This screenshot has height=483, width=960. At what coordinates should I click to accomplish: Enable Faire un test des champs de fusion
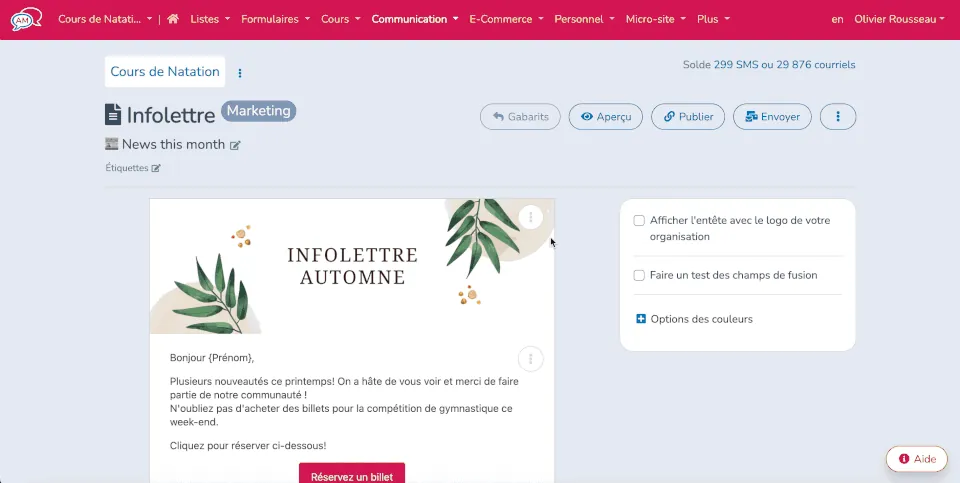tap(639, 275)
